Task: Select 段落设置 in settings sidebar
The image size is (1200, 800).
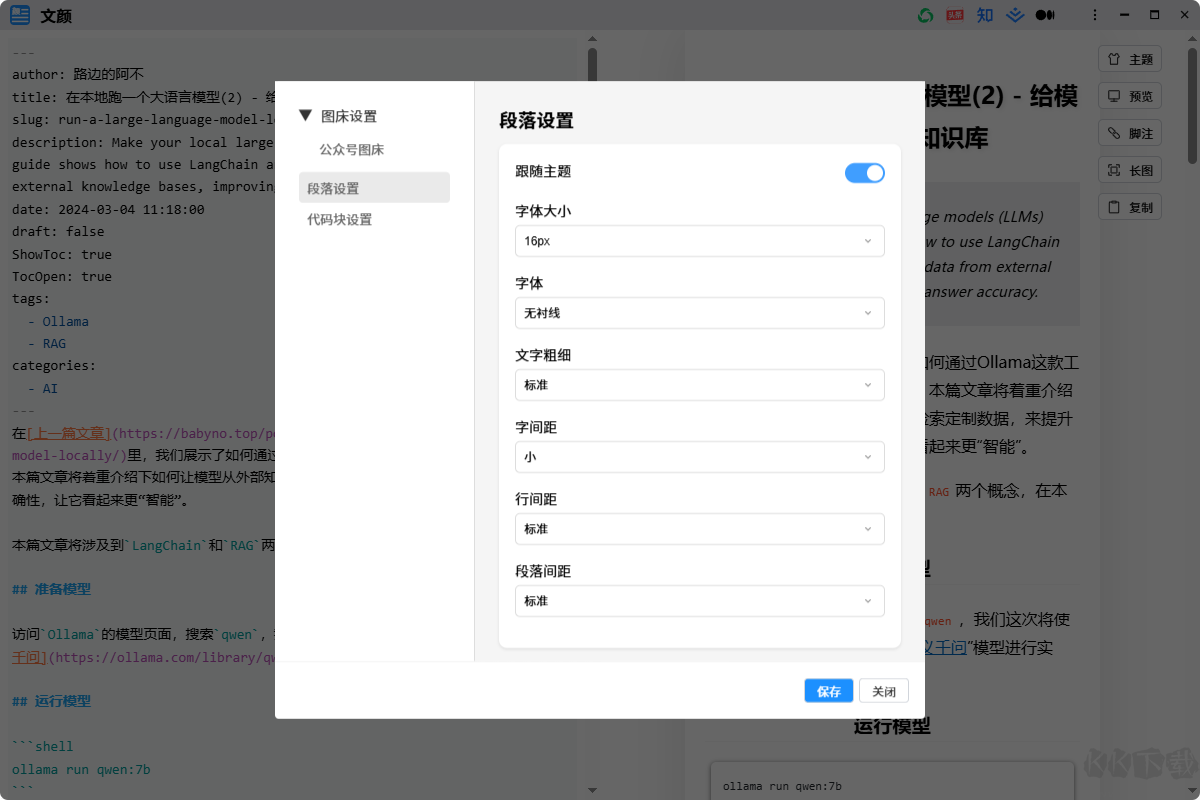Action: point(374,188)
